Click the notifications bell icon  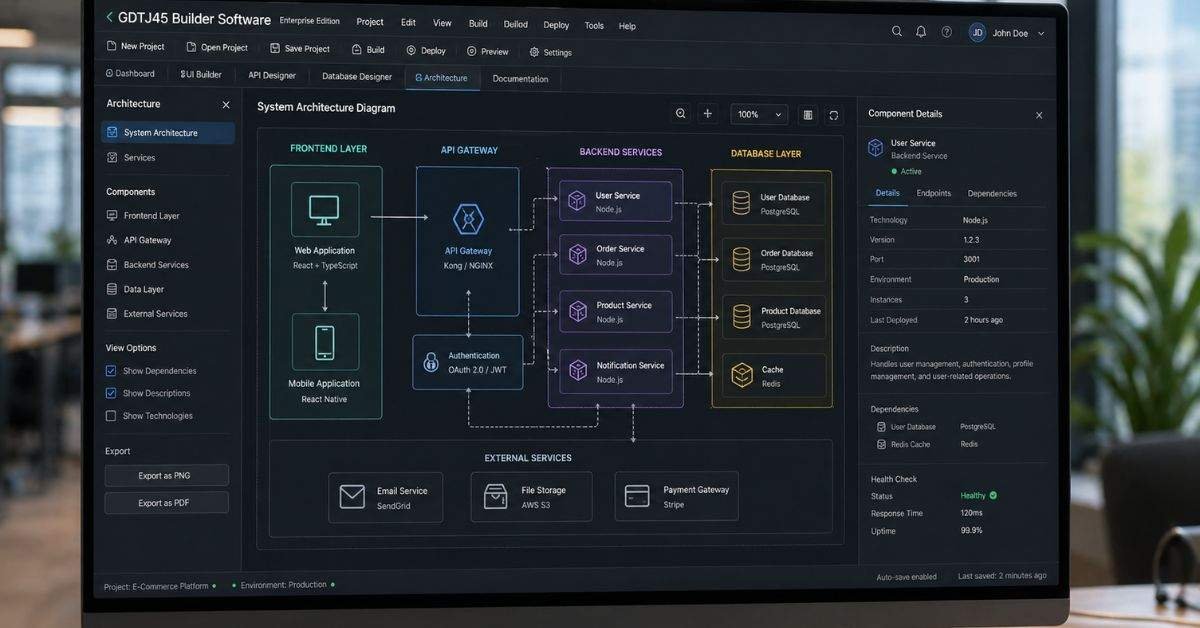click(921, 31)
